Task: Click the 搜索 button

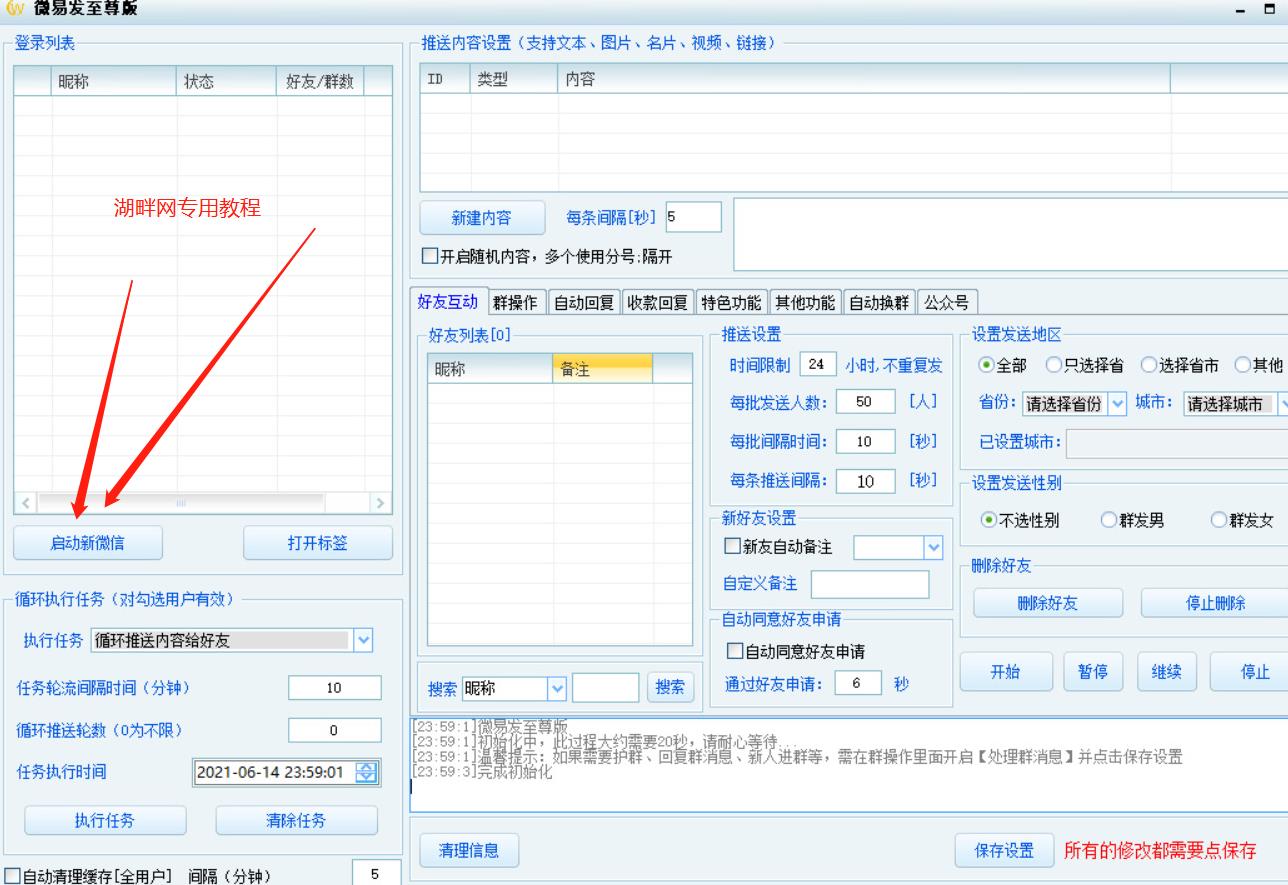Action: 671,688
